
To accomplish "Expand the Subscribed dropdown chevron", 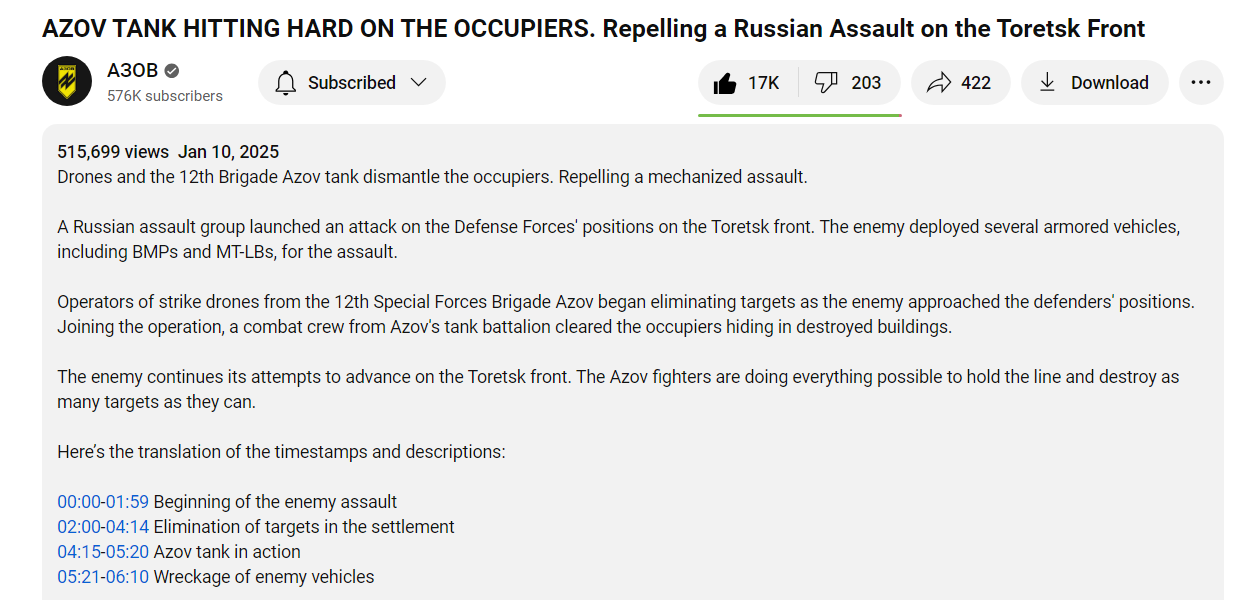I will (x=419, y=83).
